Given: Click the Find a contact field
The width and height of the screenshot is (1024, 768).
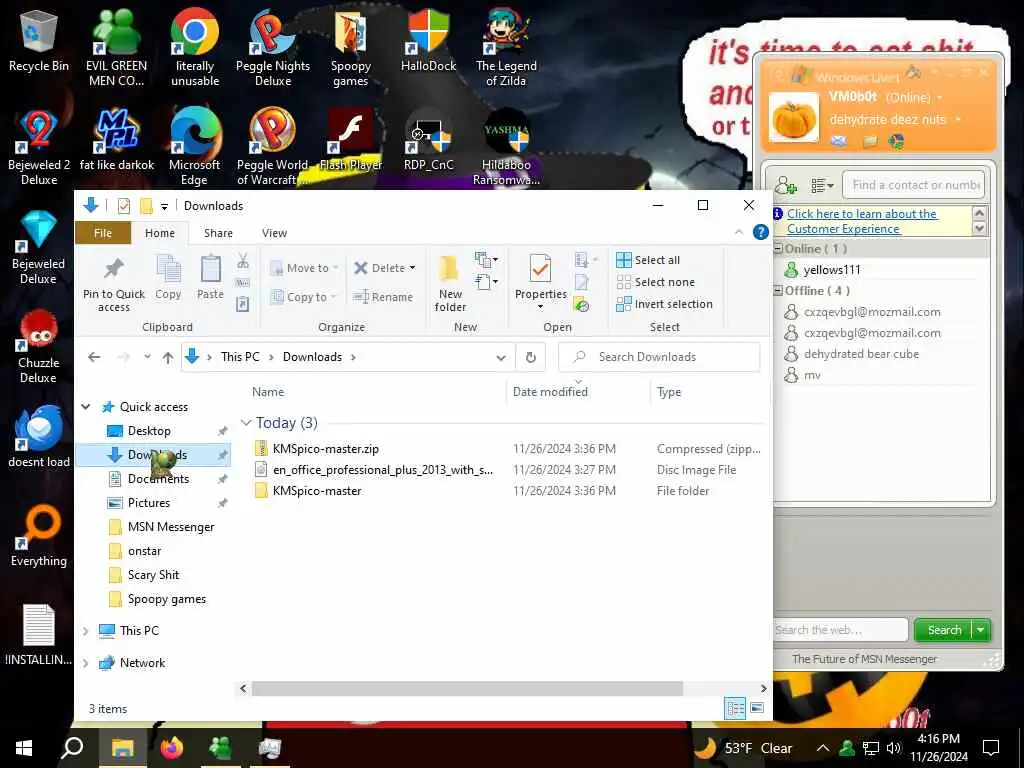Looking at the screenshot, I should click(913, 185).
